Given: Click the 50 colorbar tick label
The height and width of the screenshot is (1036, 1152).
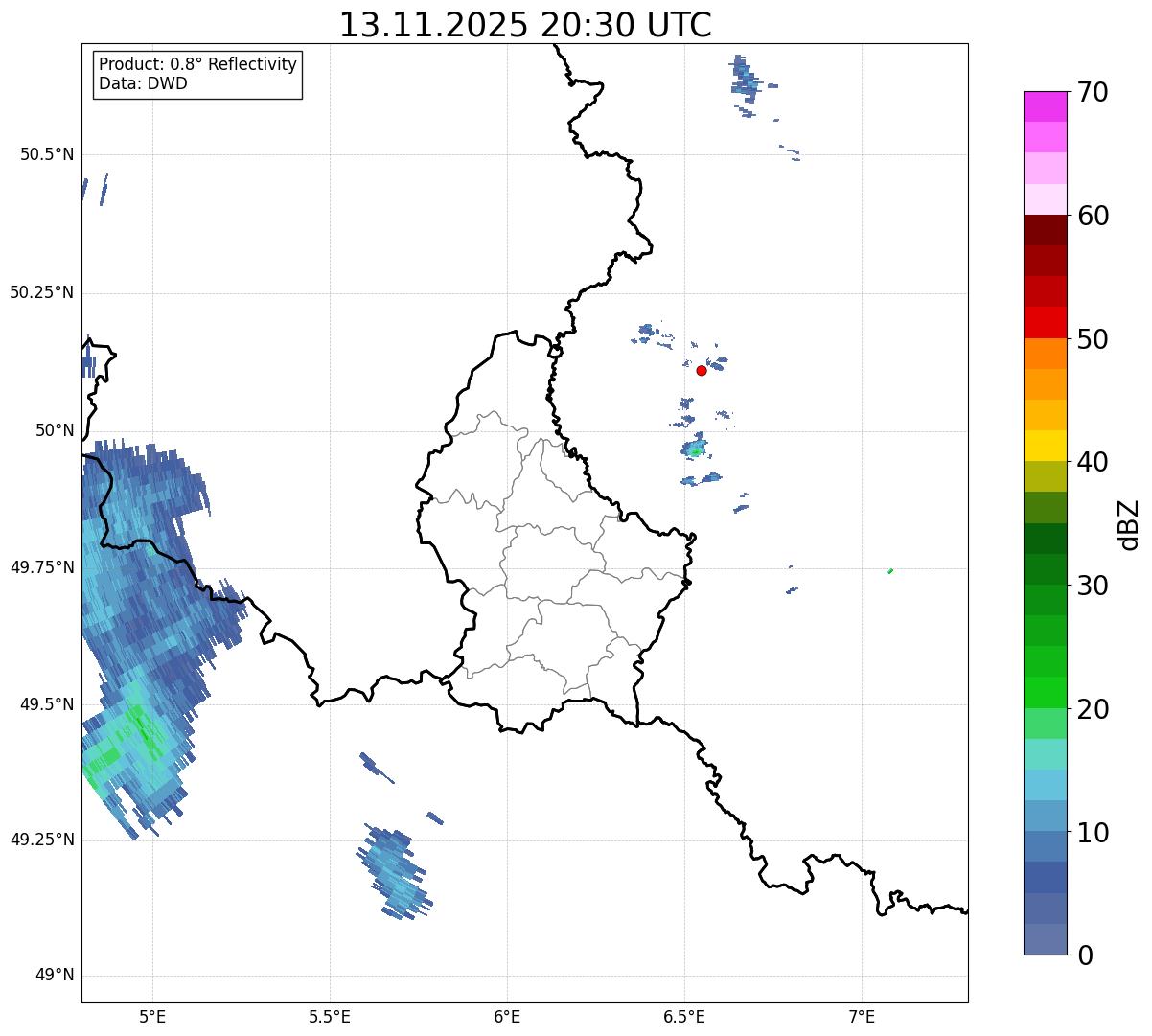Looking at the screenshot, I should pos(1092,339).
